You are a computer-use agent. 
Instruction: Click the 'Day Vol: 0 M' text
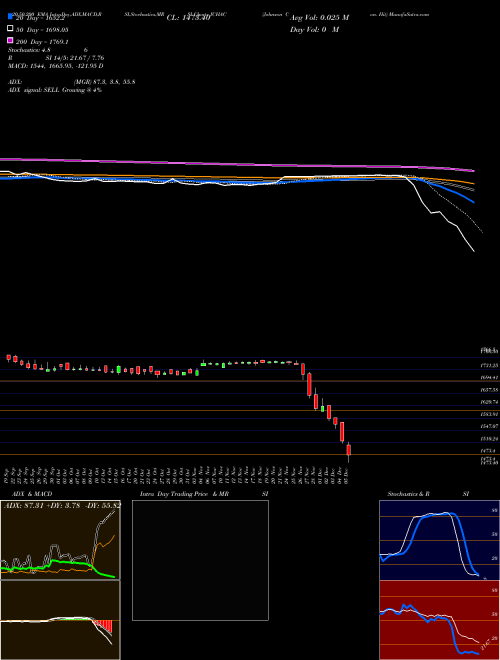click(314, 29)
